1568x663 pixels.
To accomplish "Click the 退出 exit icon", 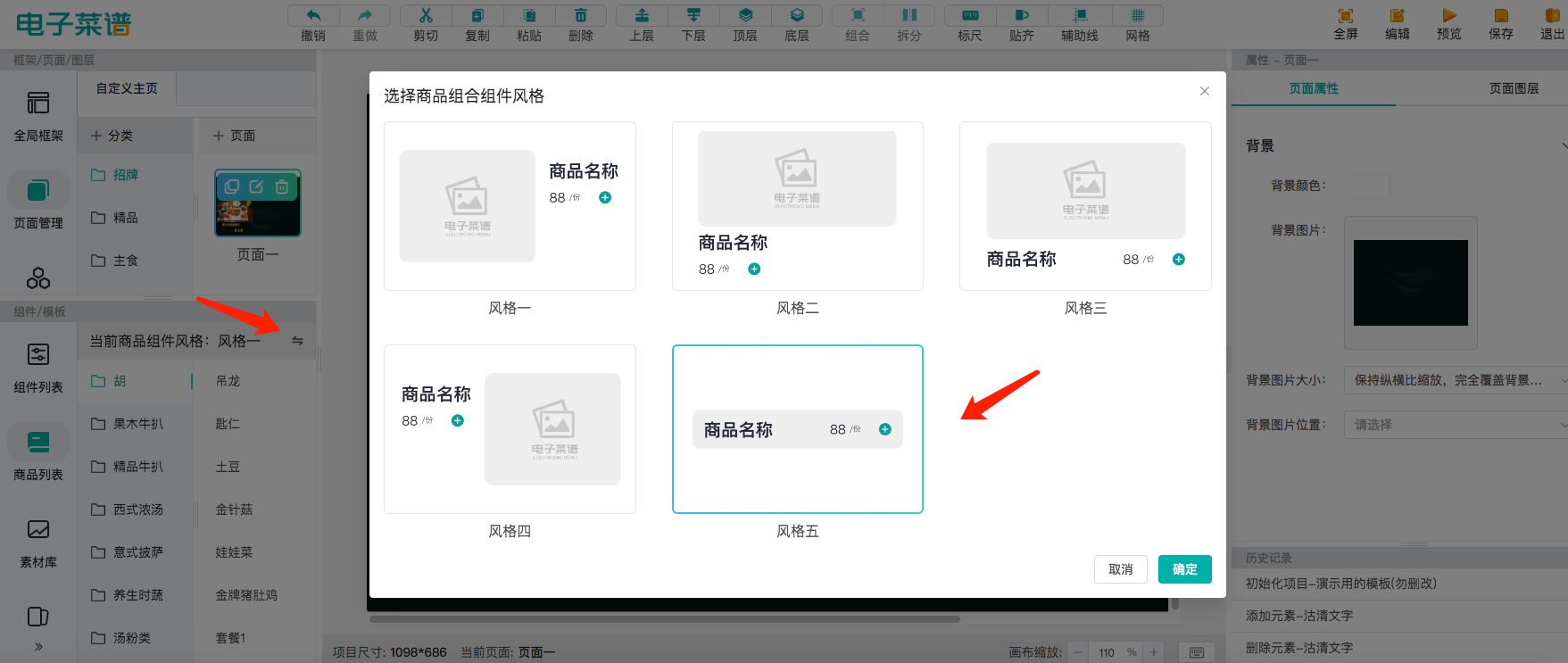I will (1553, 16).
